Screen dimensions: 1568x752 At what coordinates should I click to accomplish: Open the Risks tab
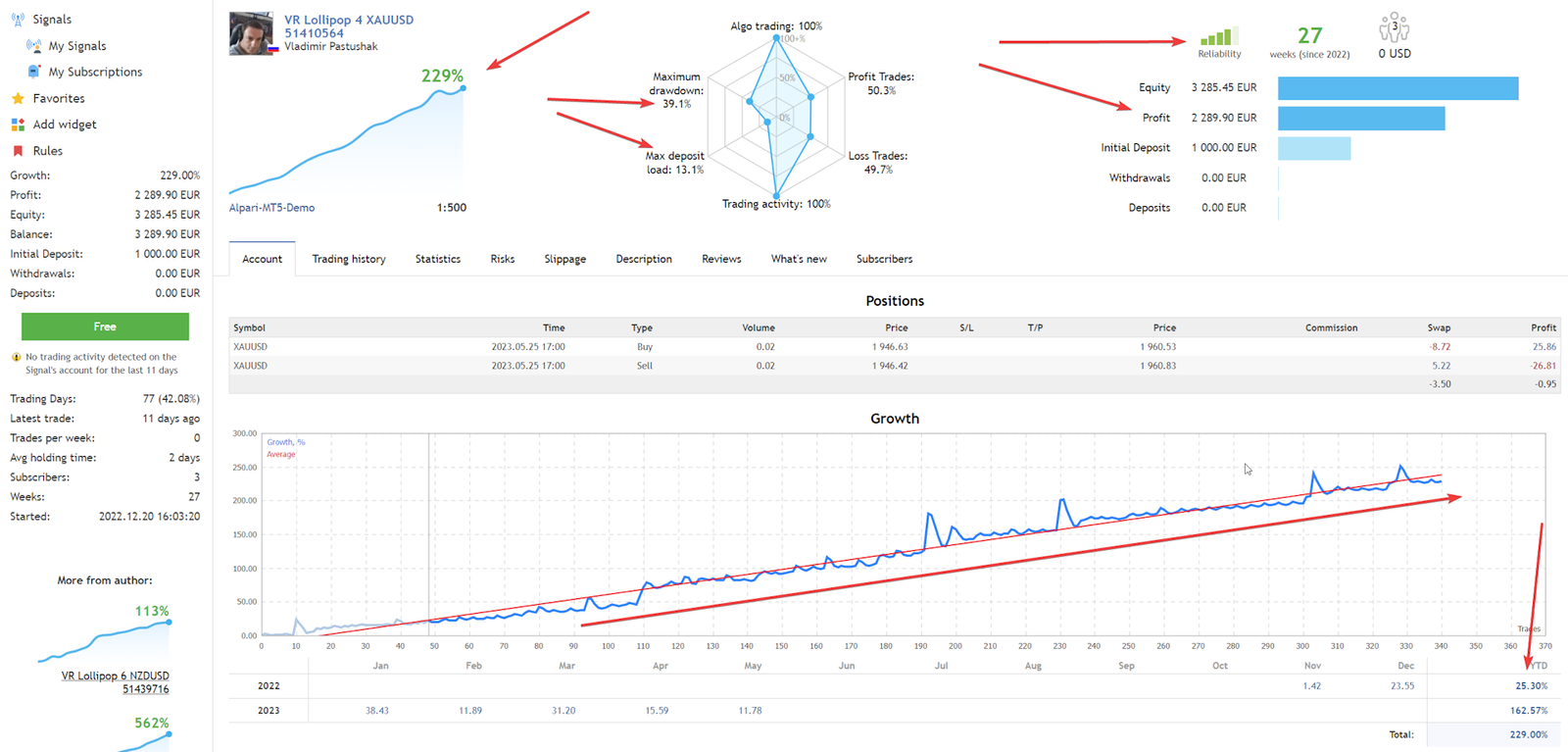[x=503, y=259]
